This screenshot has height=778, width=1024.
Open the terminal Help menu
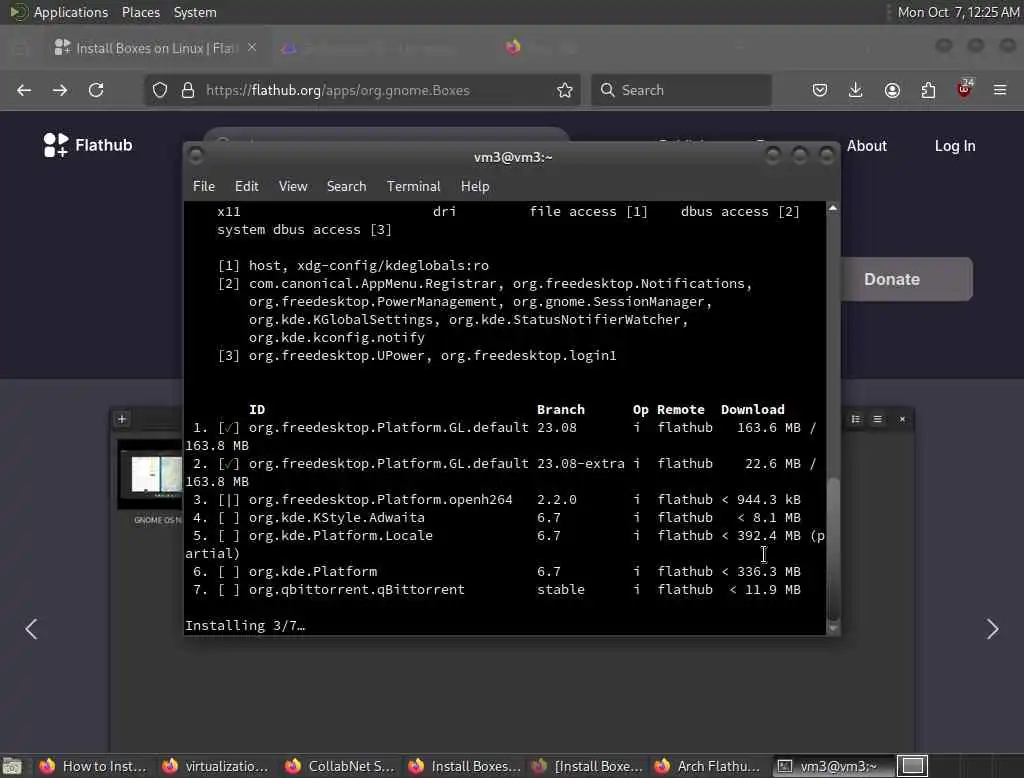click(475, 186)
